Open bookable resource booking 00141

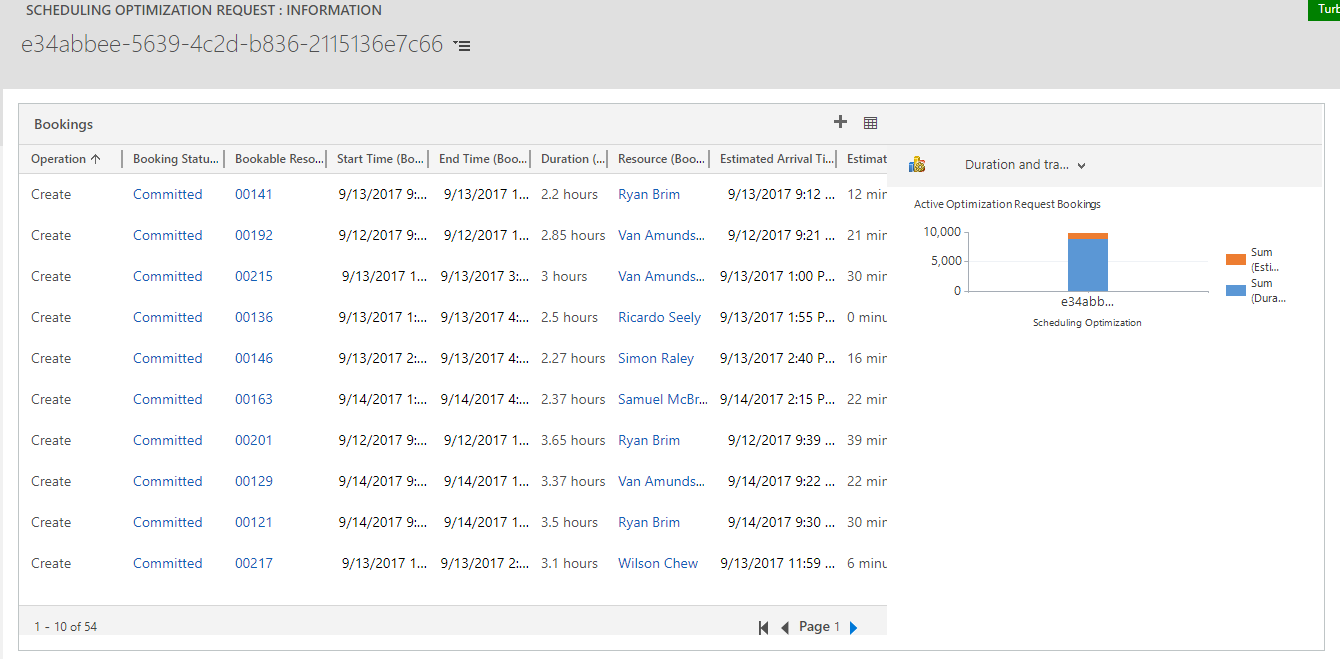tap(253, 194)
